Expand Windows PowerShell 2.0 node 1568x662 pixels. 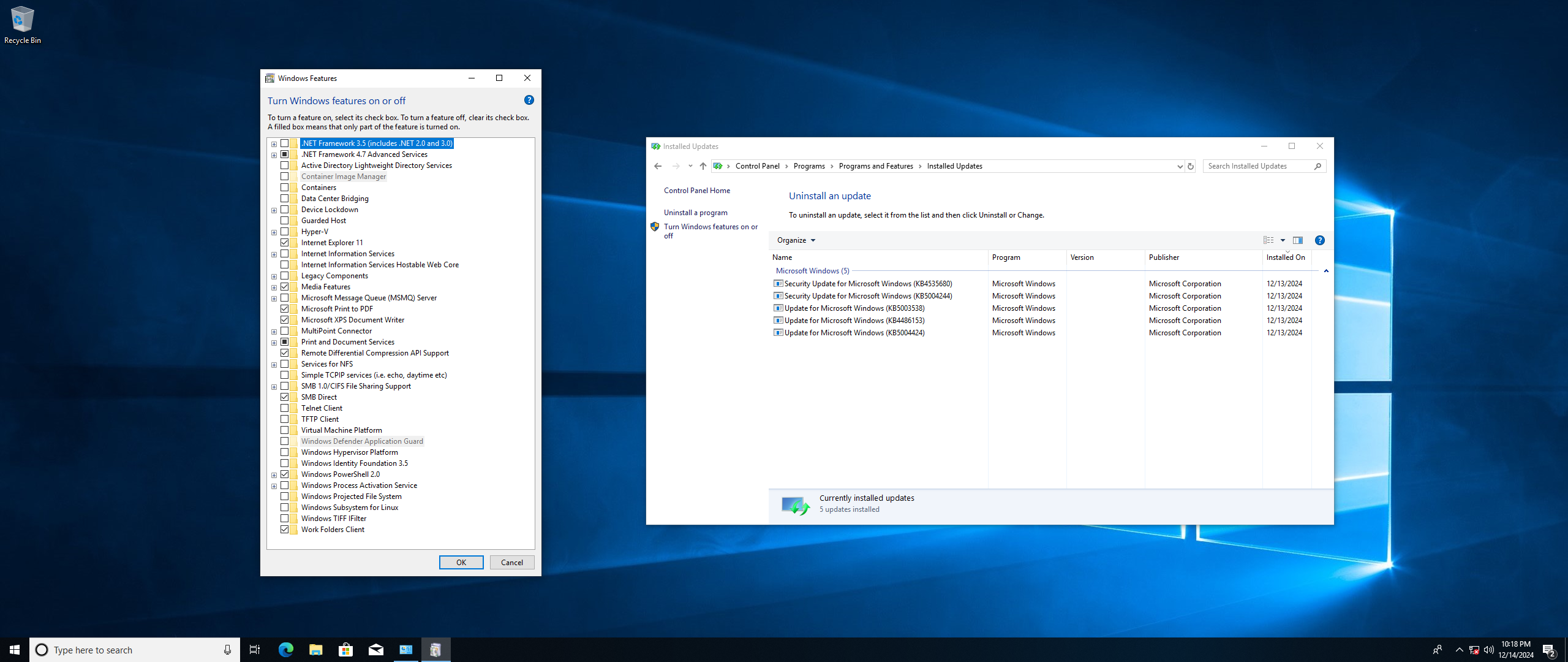click(274, 475)
